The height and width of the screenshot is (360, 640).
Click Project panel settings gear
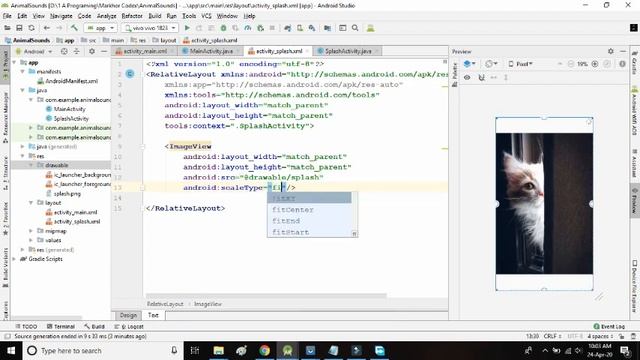[92, 51]
